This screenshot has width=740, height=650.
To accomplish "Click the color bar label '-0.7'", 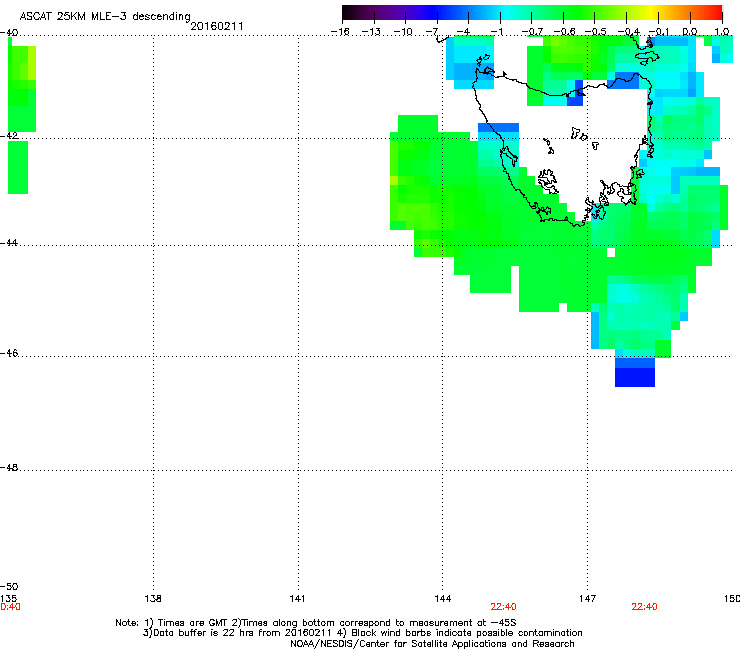I will pyautogui.click(x=532, y=32).
